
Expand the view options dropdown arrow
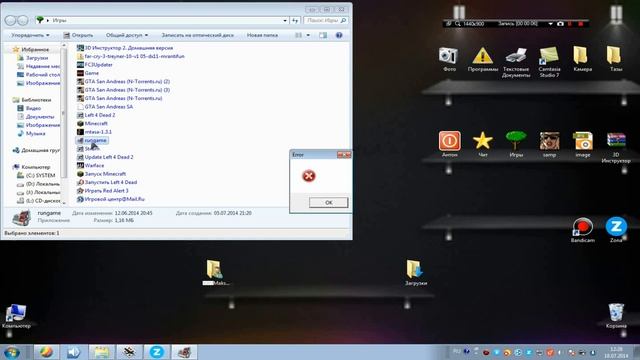tap(308, 35)
